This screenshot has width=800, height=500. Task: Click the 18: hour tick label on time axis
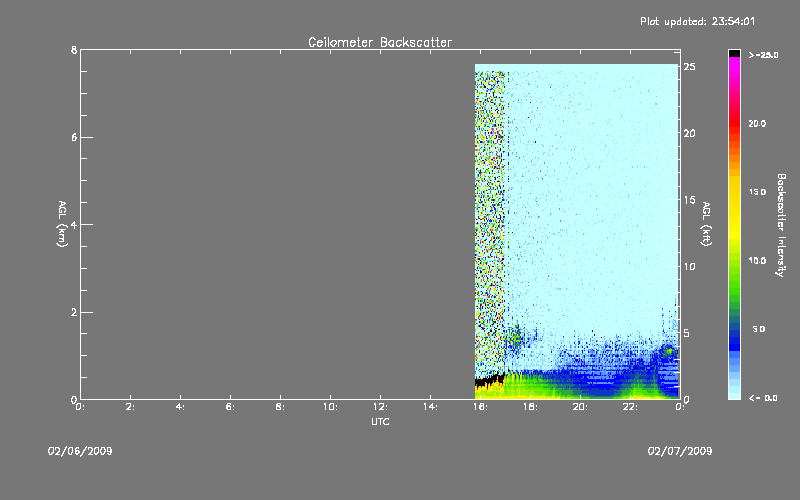pyautogui.click(x=530, y=407)
